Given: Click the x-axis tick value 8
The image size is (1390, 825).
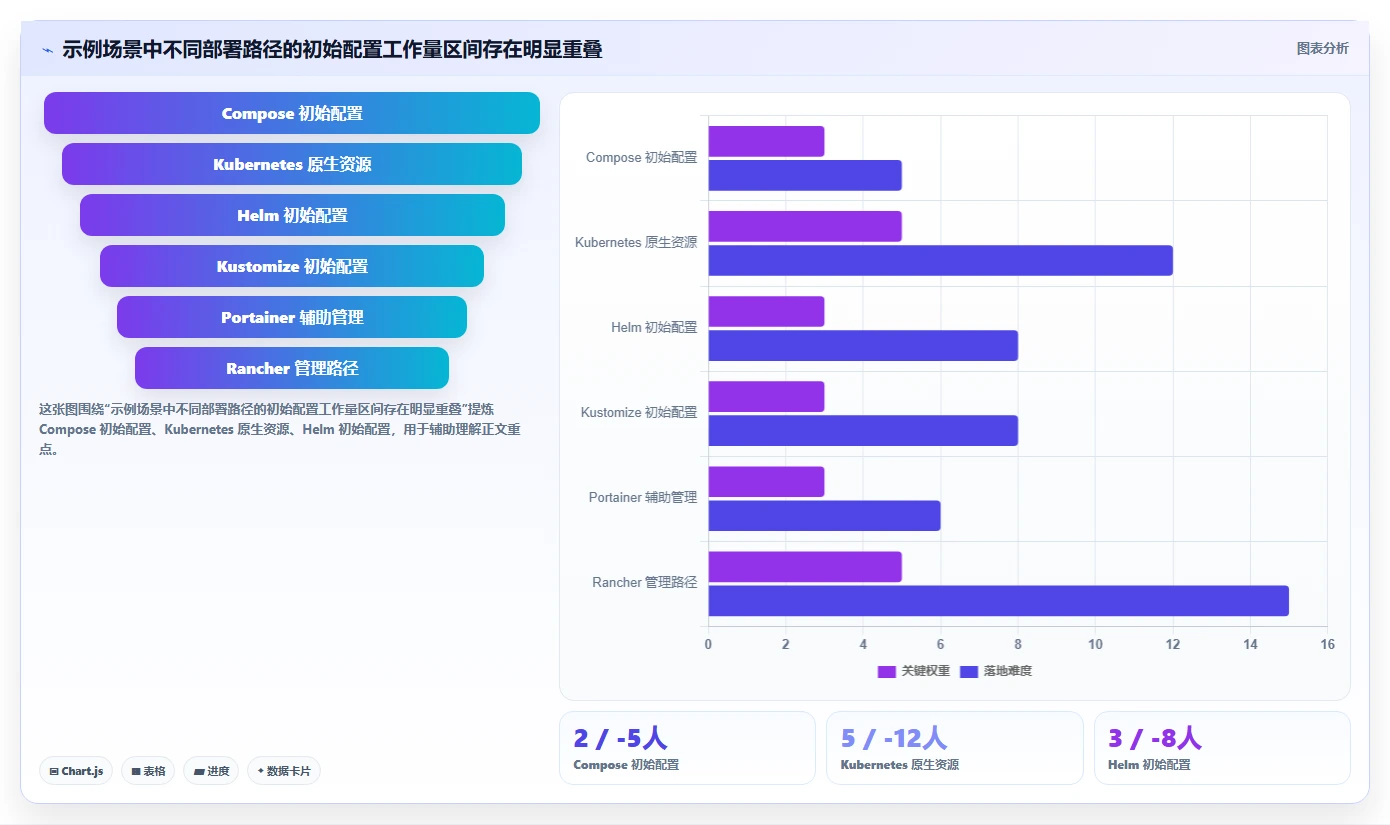Looking at the screenshot, I should (x=1018, y=644).
